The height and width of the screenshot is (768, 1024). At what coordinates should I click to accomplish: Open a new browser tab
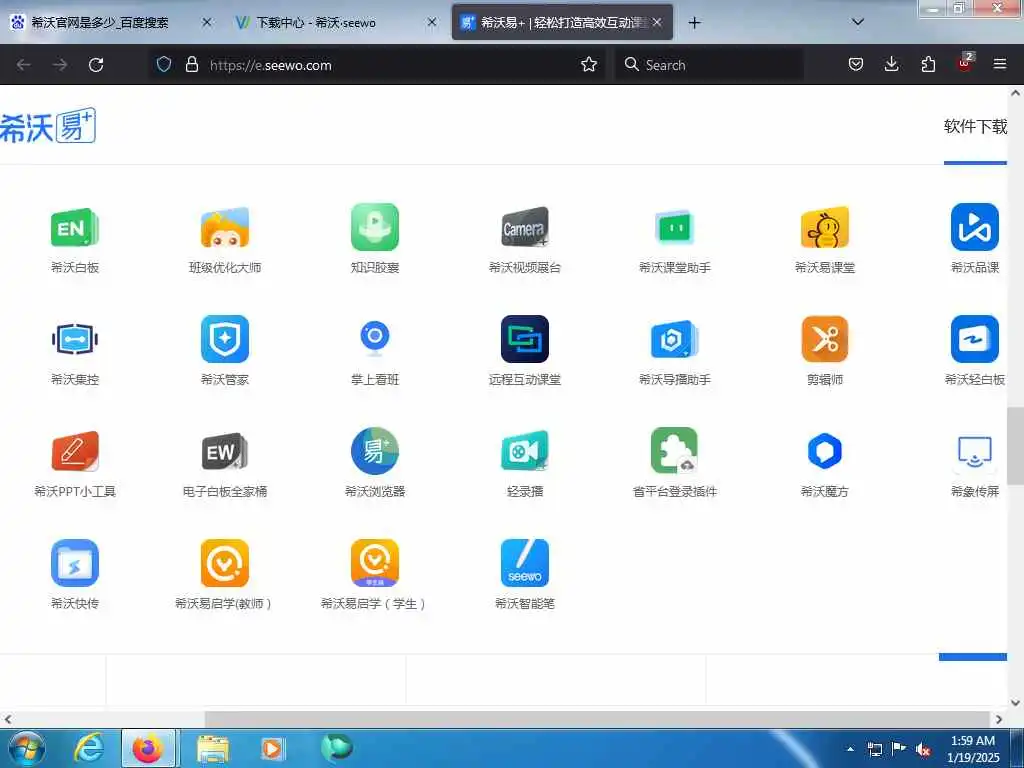click(x=694, y=23)
